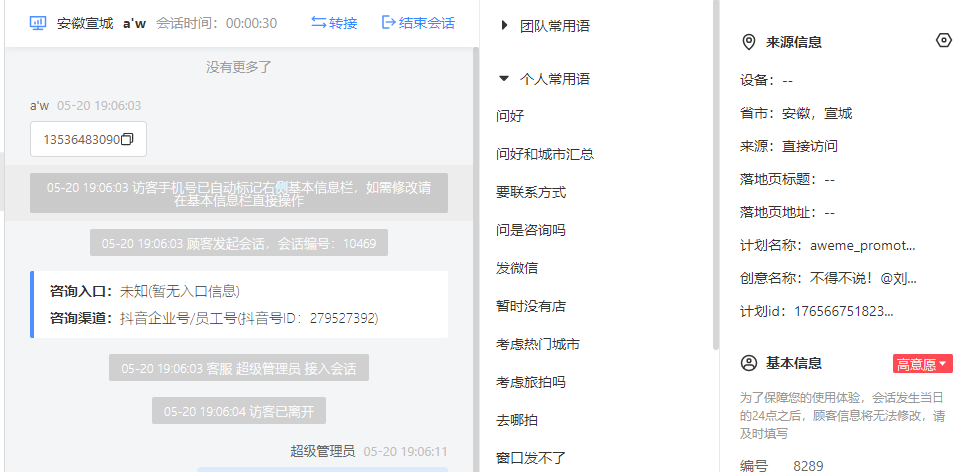Click the 咨询渠道 抖音企业号 info line
Image resolution: width=967 pixels, height=472 pixels.
[214, 318]
